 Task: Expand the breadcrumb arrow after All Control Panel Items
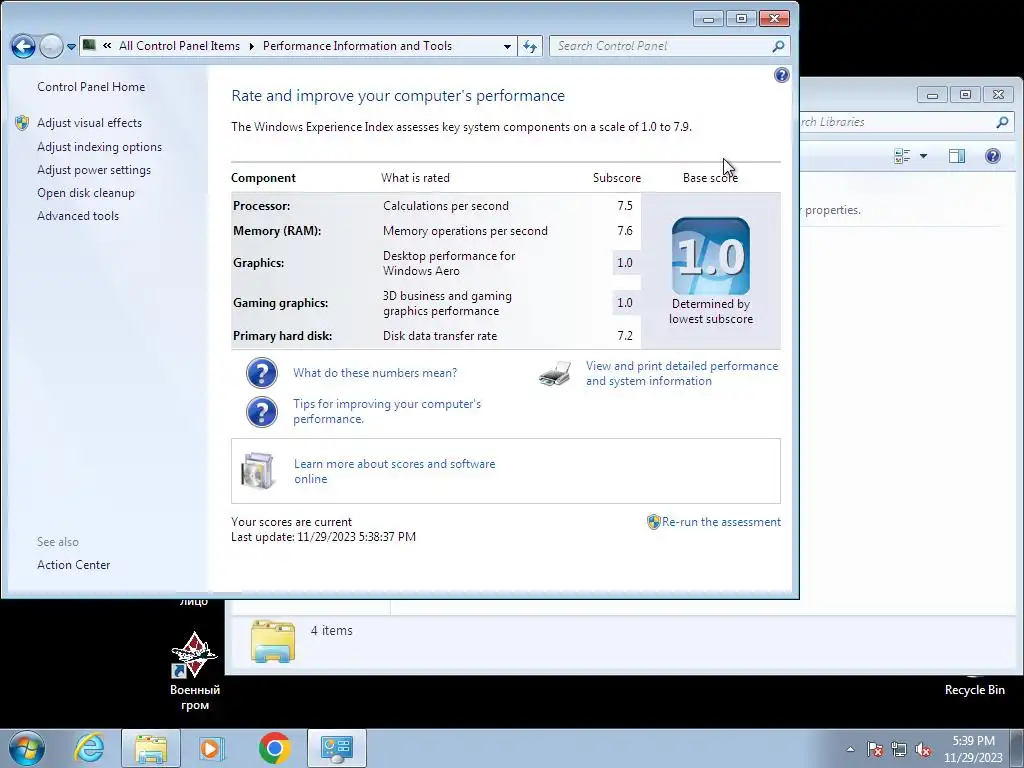click(x=251, y=46)
